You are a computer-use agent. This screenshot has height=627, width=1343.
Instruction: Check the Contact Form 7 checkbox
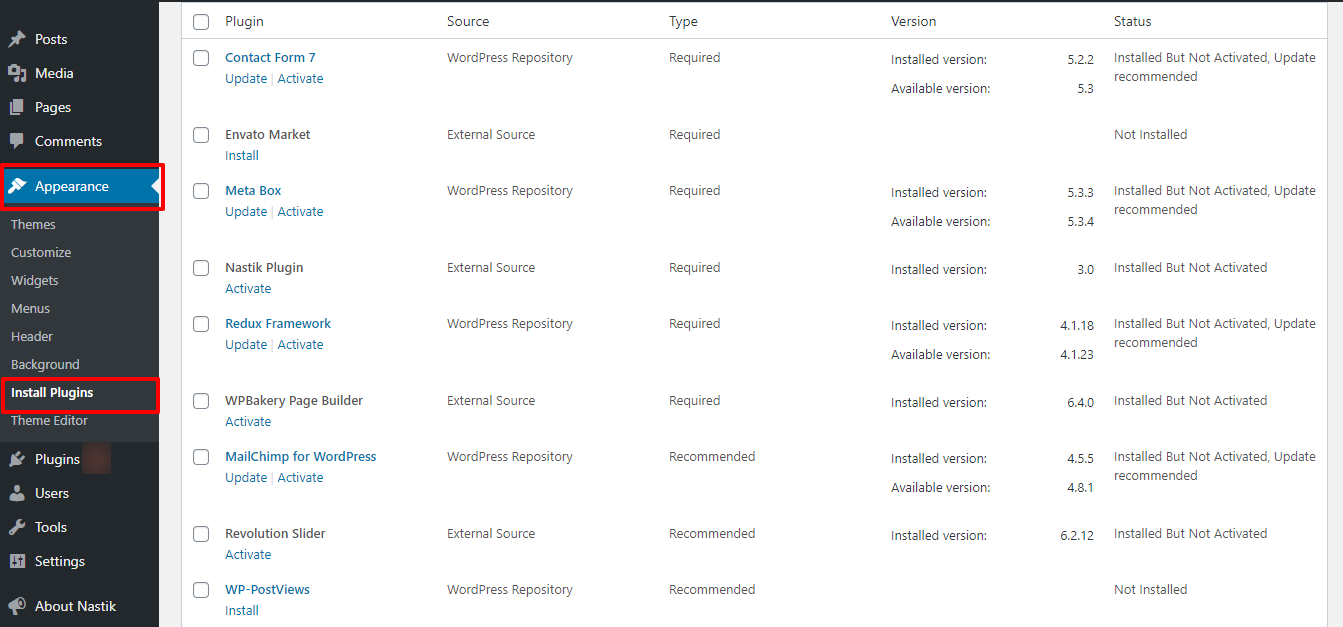click(x=201, y=58)
